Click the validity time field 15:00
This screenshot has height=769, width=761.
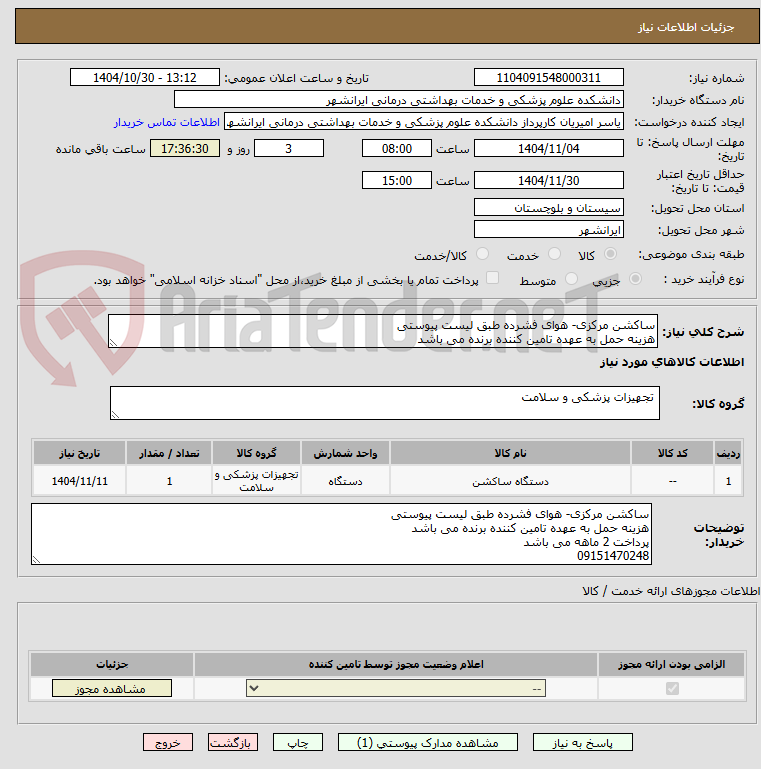tap(397, 180)
